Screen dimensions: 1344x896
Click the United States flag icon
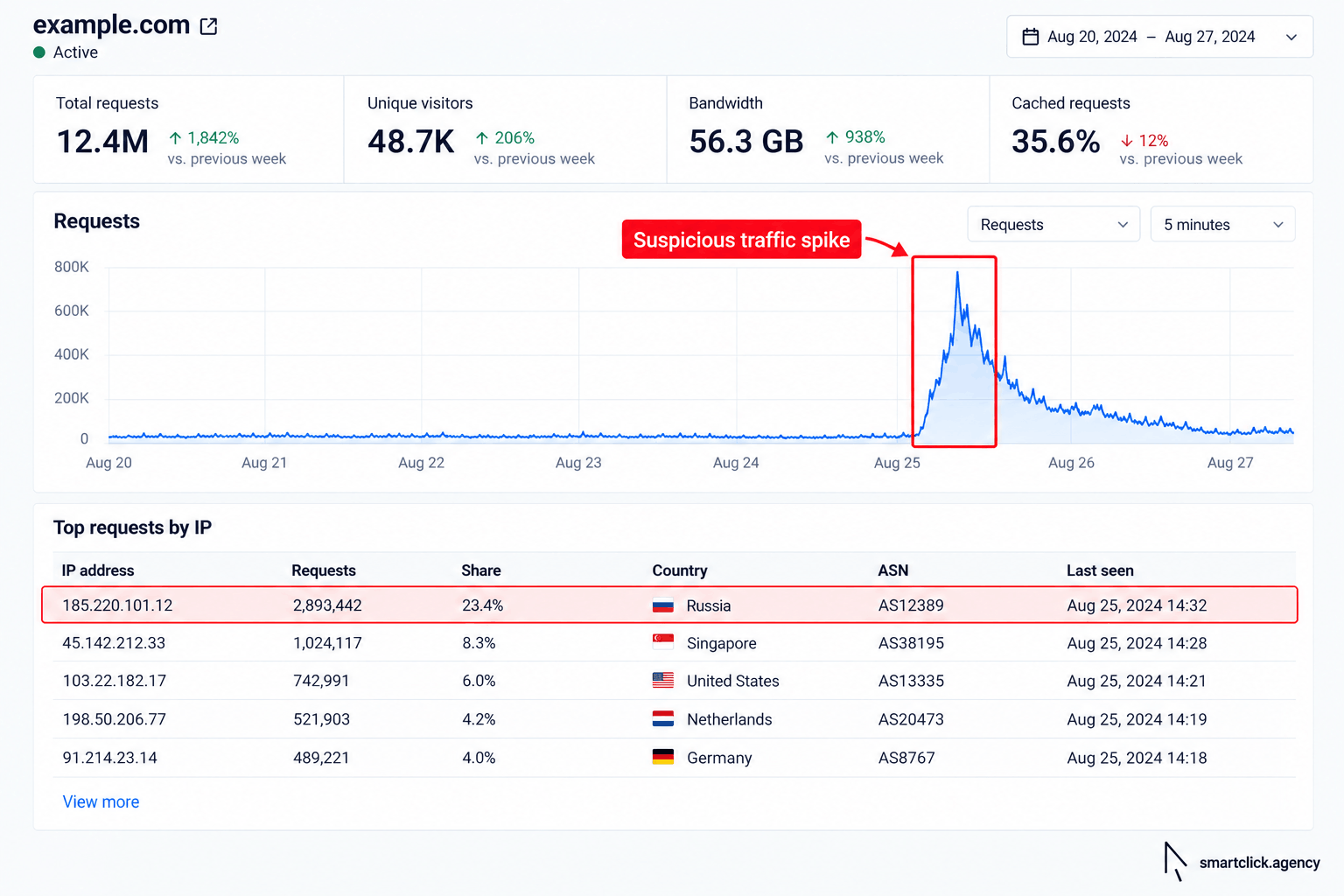(x=663, y=680)
